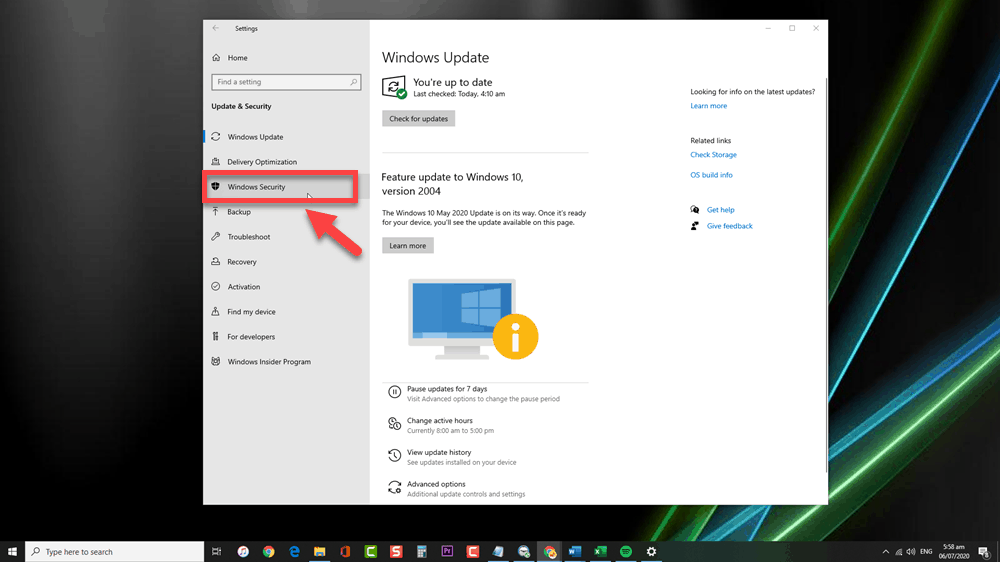Open Microsoft Word from the taskbar
This screenshot has height=562, width=1000.
coord(575,552)
